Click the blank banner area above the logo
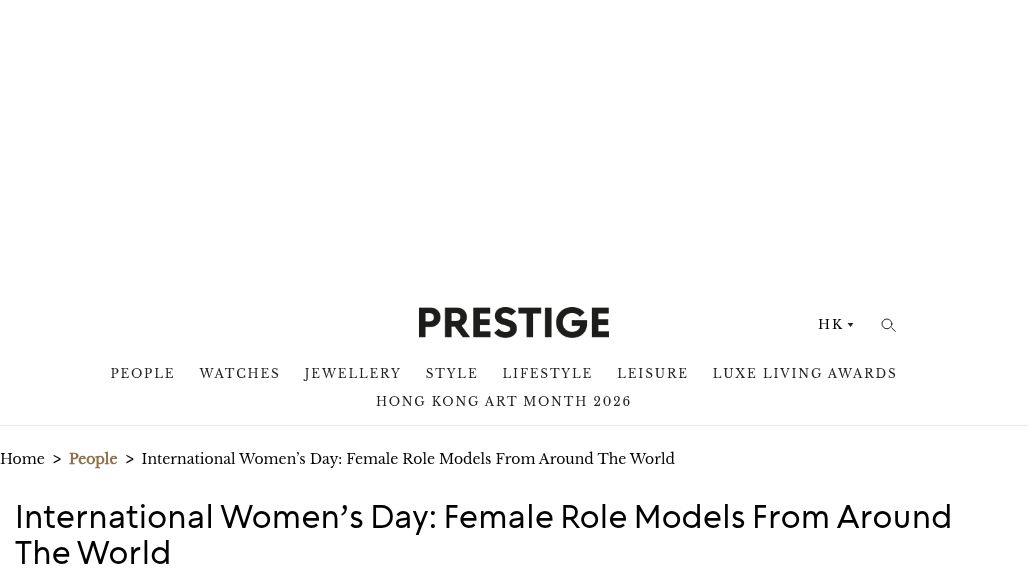The image size is (1028, 578). pyautogui.click(x=514, y=140)
